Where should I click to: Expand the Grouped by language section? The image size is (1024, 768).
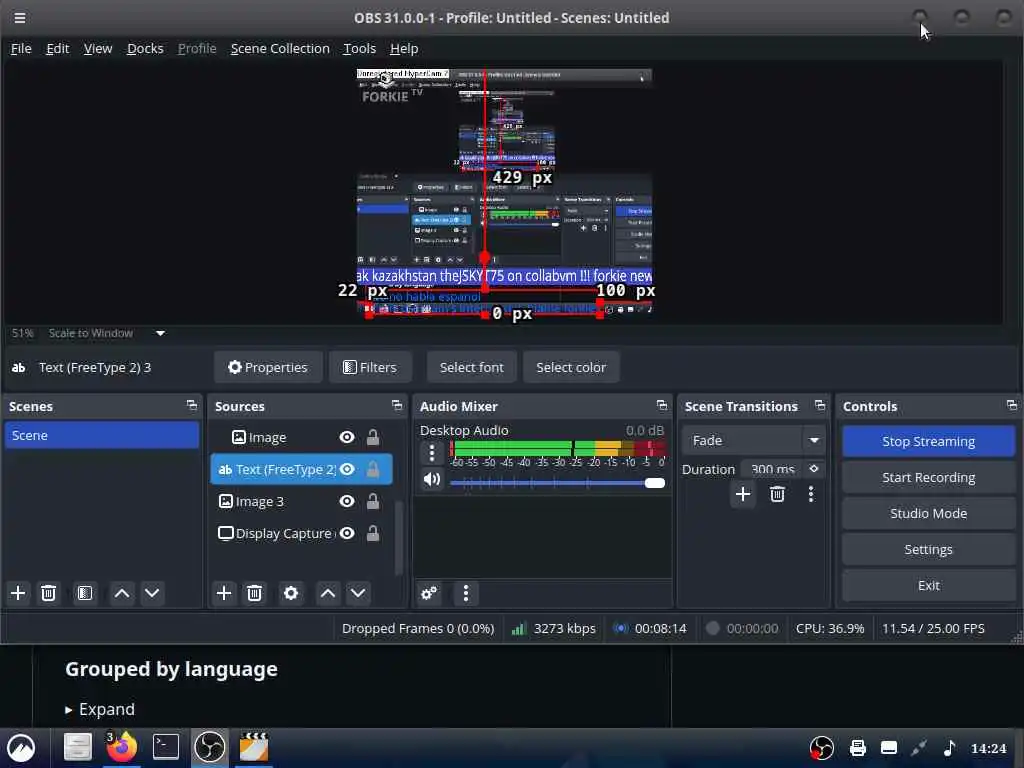point(100,709)
